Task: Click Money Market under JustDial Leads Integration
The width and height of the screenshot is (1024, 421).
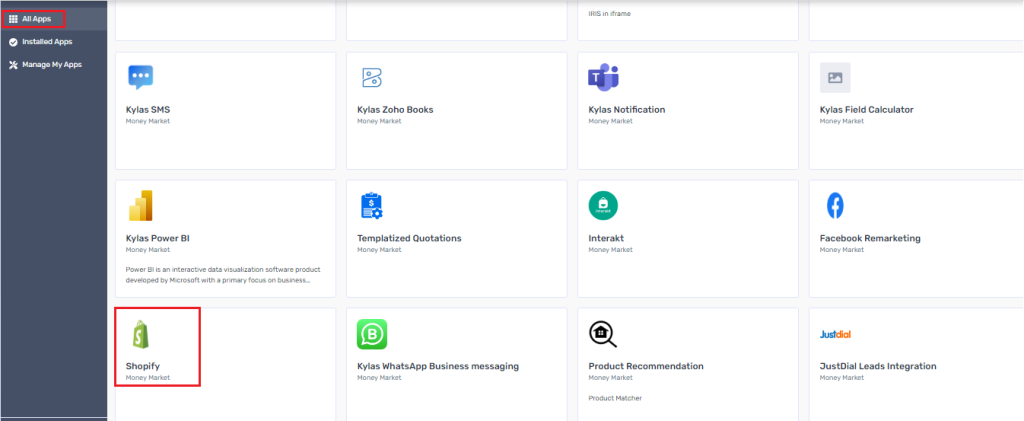Action: [x=842, y=378]
